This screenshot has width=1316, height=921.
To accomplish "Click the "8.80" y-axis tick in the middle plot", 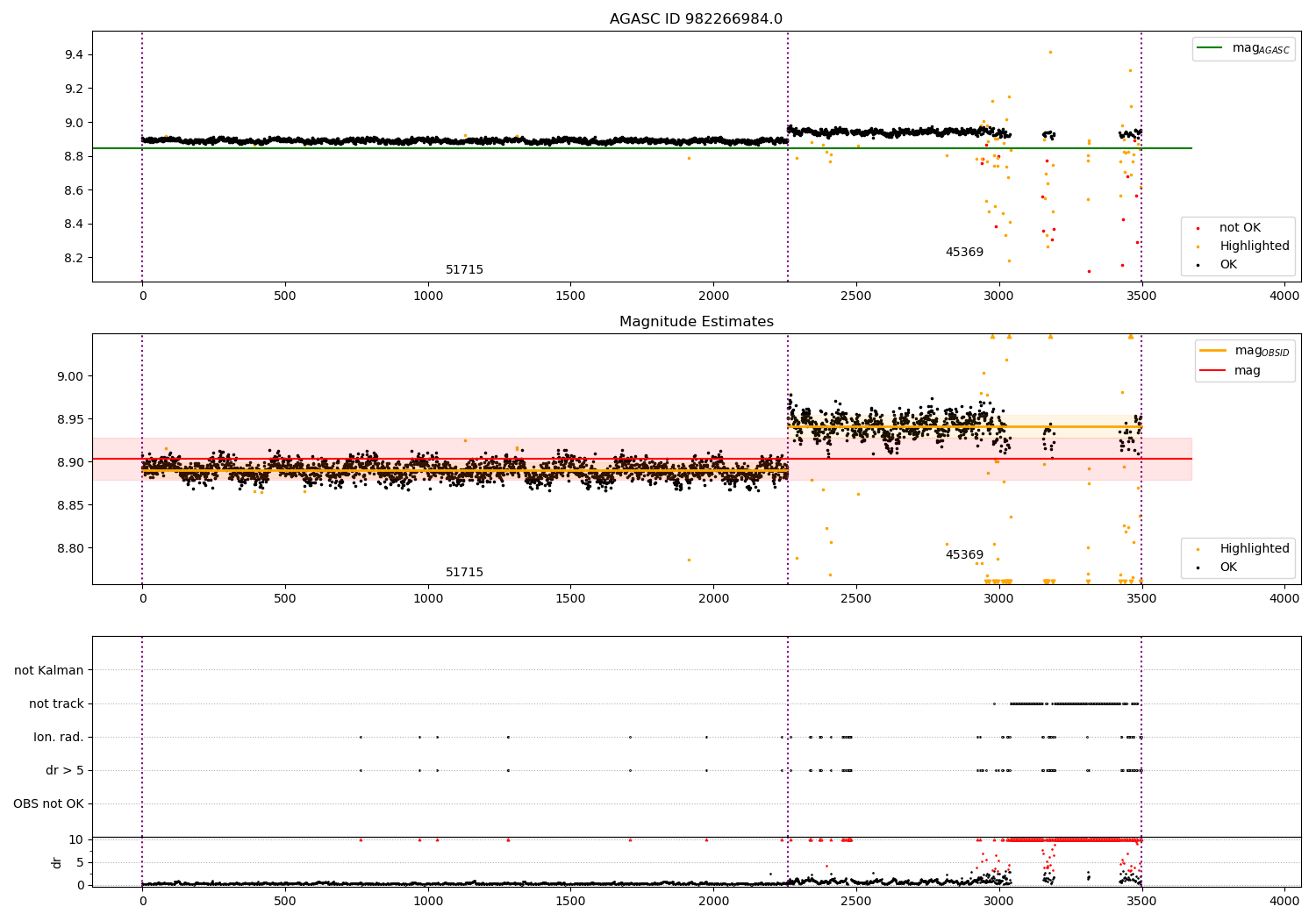I will tap(71, 549).
